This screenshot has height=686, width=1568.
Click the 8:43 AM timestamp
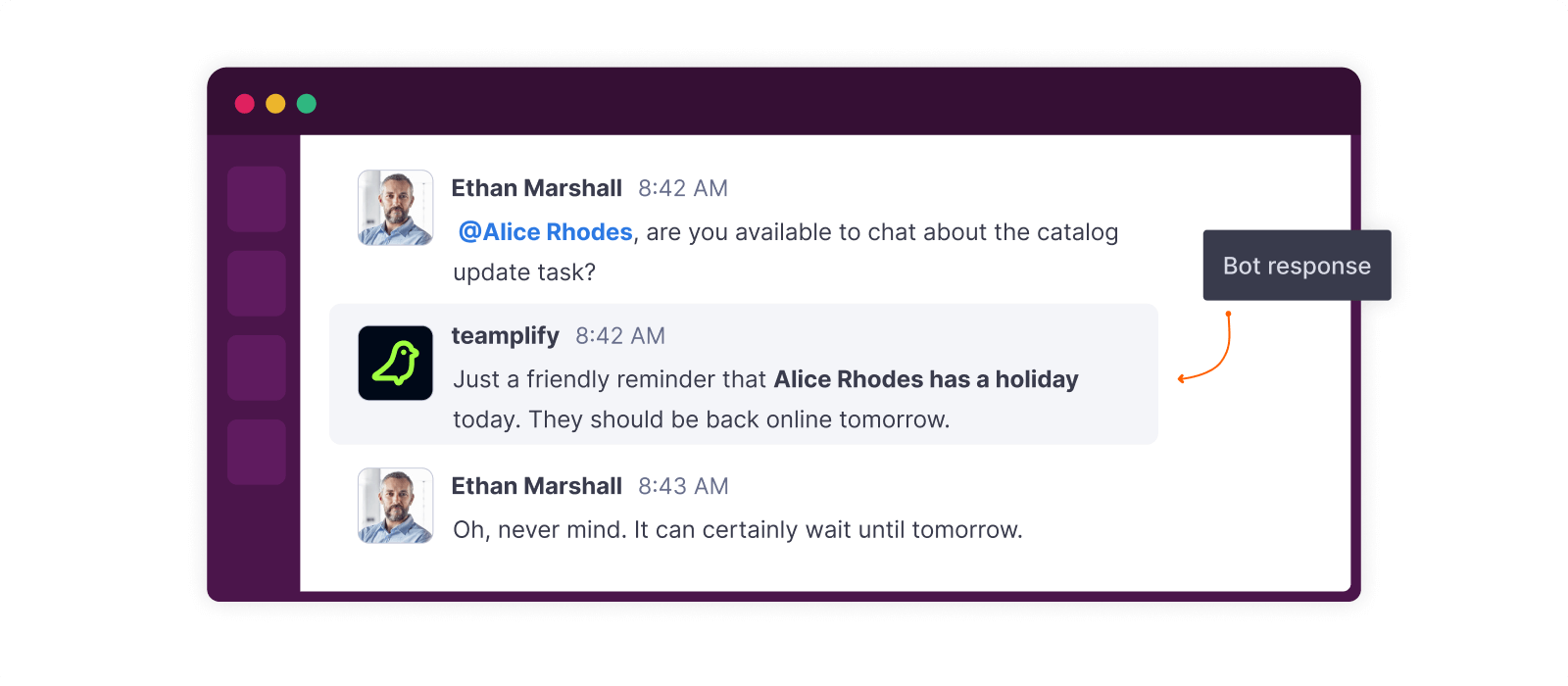[x=683, y=486]
